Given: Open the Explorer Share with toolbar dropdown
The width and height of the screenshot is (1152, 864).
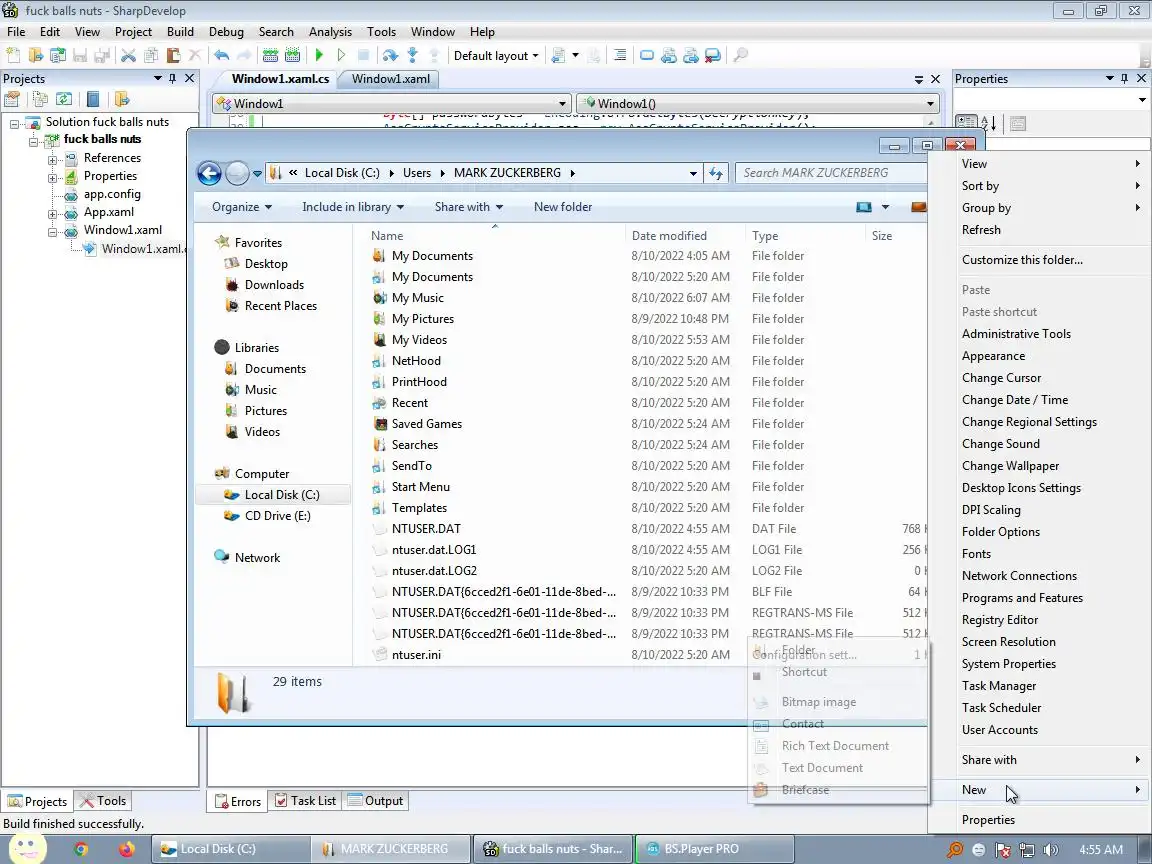Looking at the screenshot, I should point(469,207).
